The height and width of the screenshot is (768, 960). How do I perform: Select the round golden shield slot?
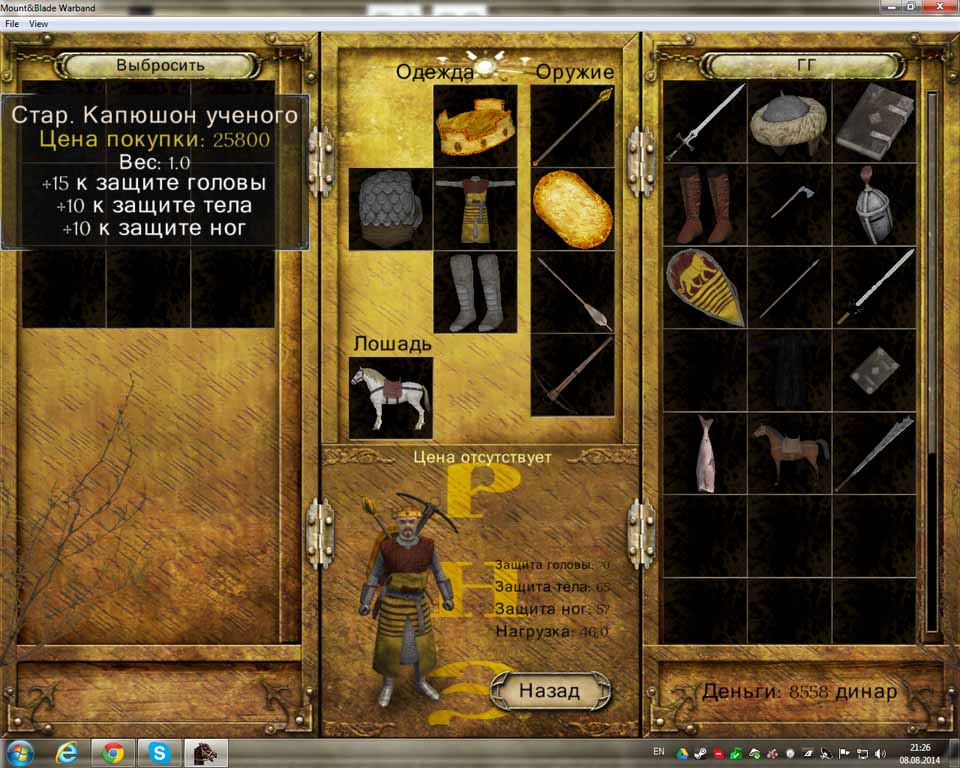(572, 209)
